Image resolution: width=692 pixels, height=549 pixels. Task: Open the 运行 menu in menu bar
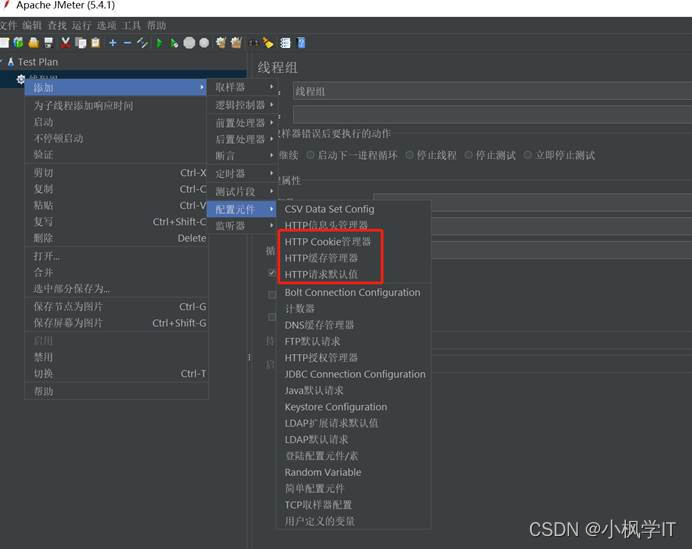tap(81, 26)
